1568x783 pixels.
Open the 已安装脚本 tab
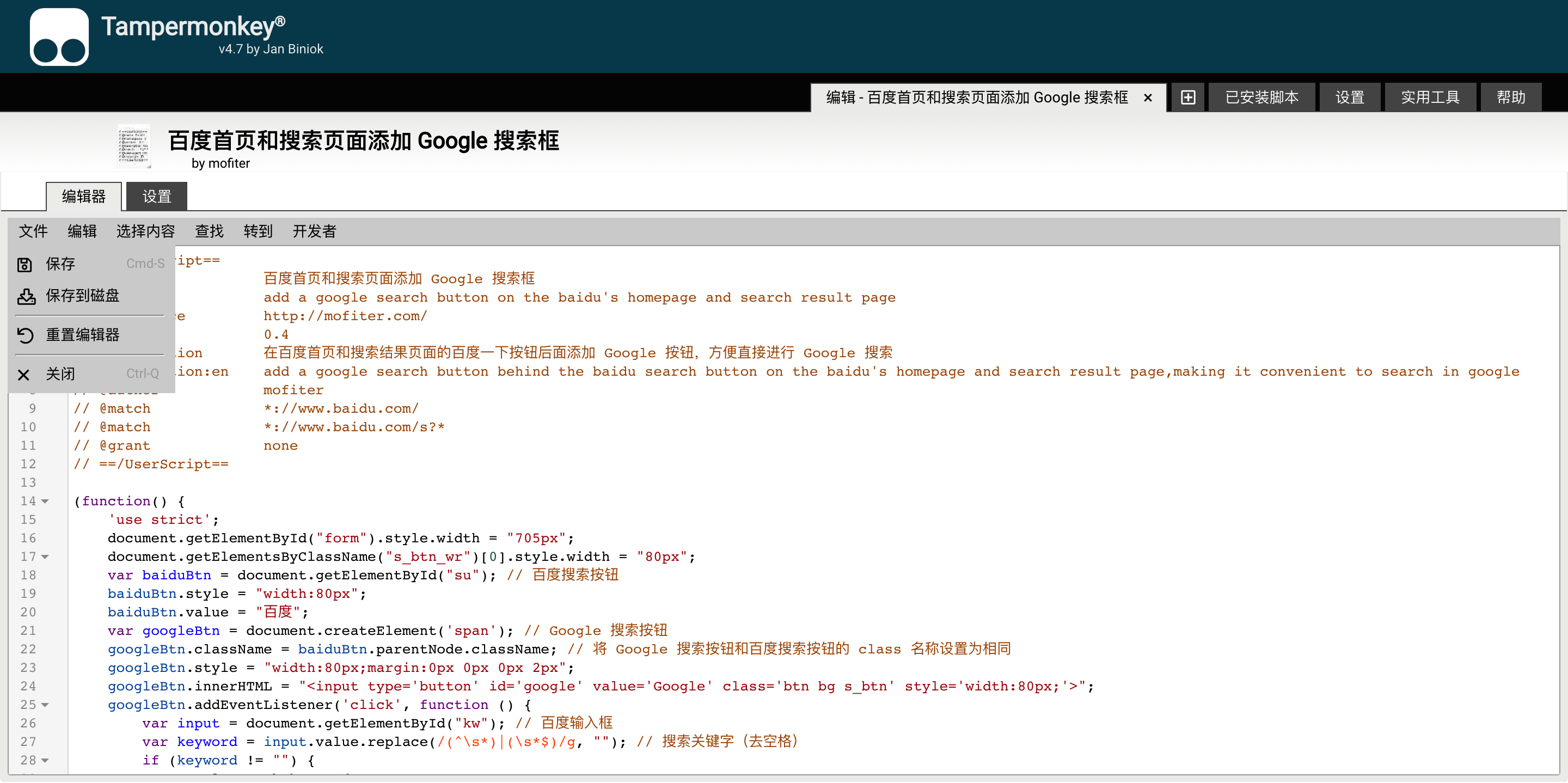coord(1262,97)
